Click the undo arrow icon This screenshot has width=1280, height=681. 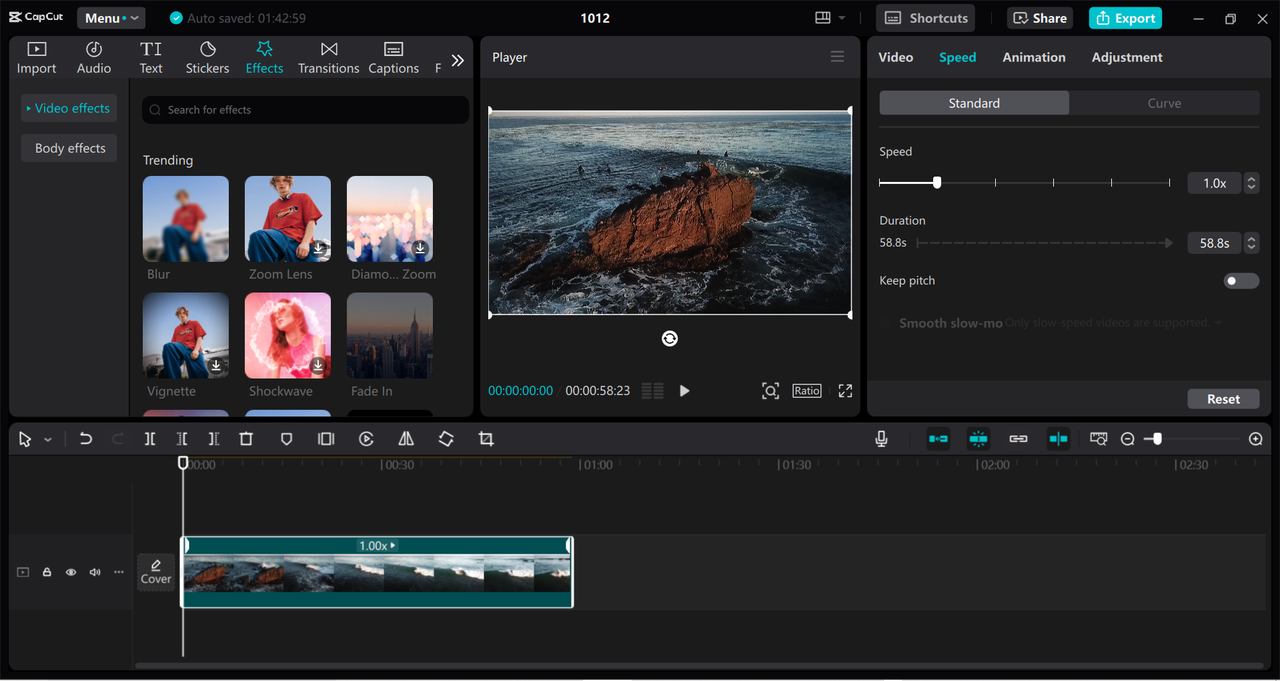tap(86, 439)
